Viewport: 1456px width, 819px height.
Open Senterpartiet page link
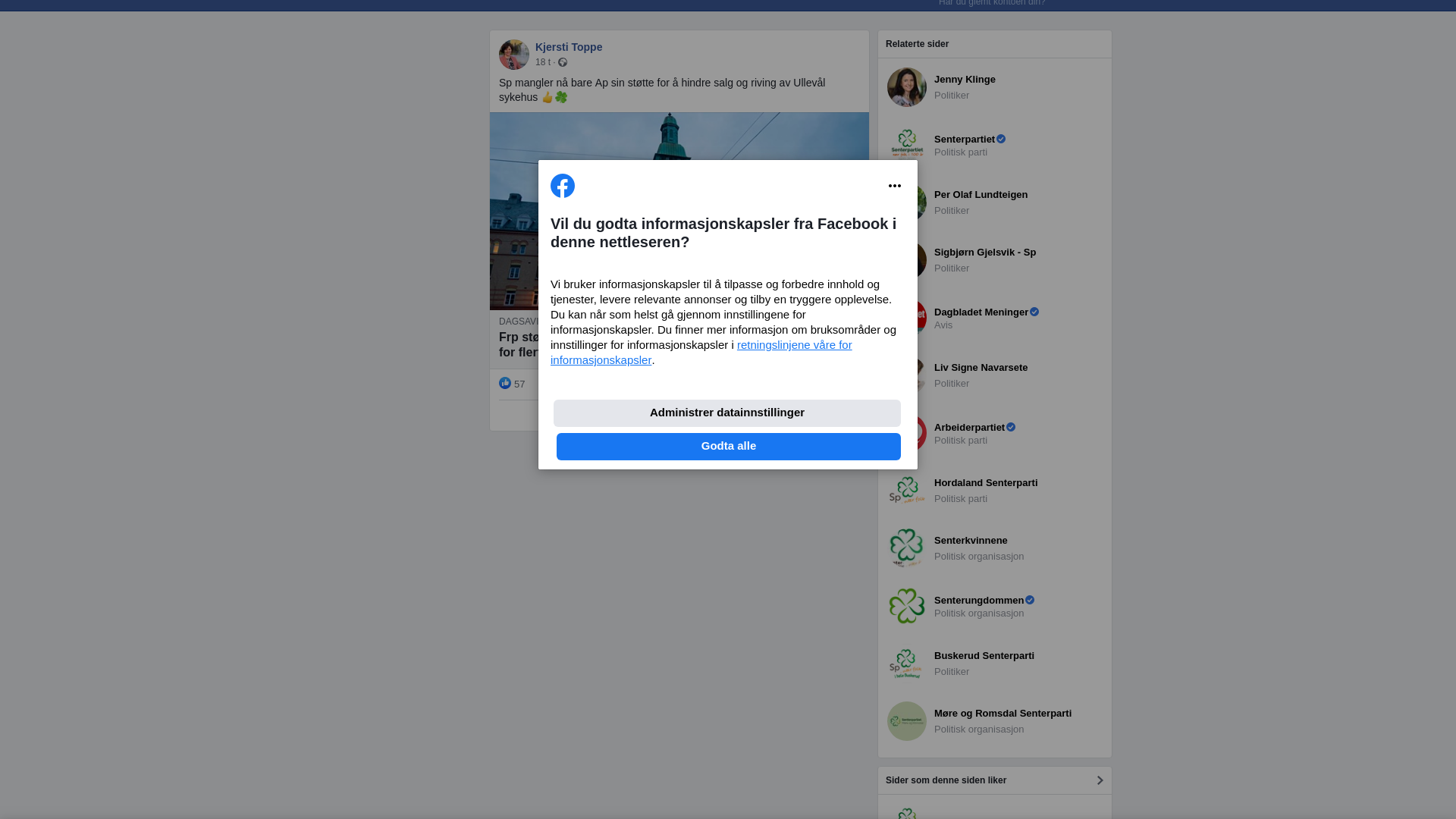pyautogui.click(x=965, y=139)
